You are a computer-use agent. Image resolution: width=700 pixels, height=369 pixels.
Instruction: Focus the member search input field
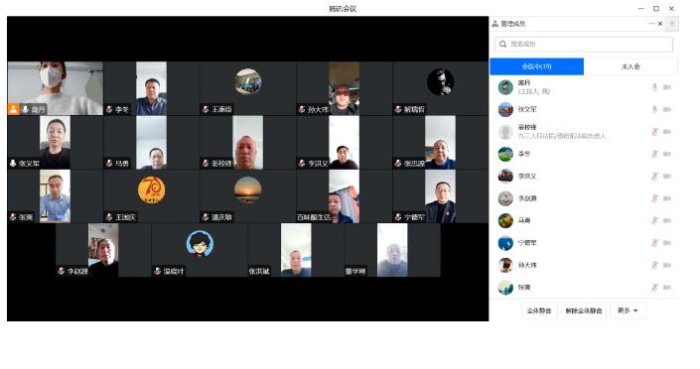(583, 44)
